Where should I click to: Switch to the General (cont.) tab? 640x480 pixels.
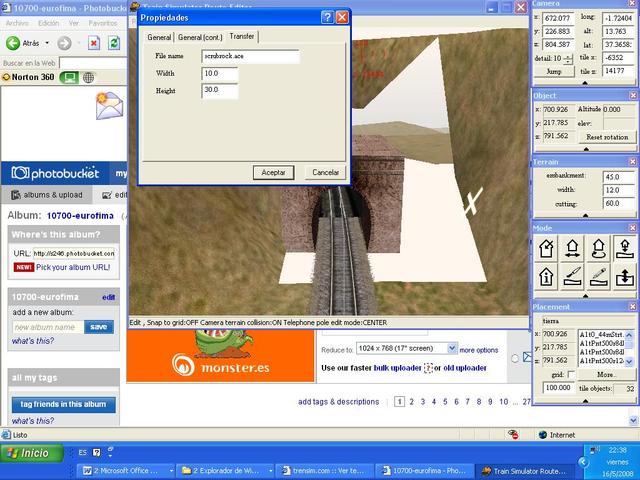click(x=200, y=37)
